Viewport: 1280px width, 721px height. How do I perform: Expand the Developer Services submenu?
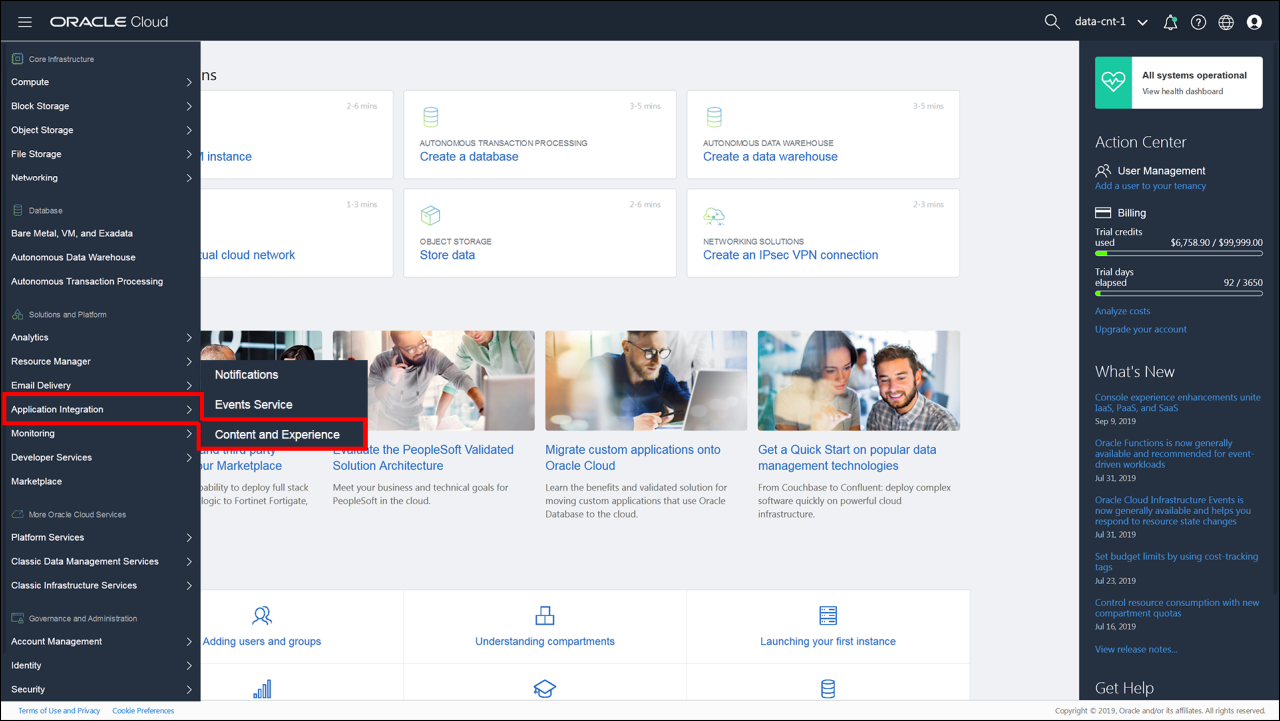(x=100, y=457)
